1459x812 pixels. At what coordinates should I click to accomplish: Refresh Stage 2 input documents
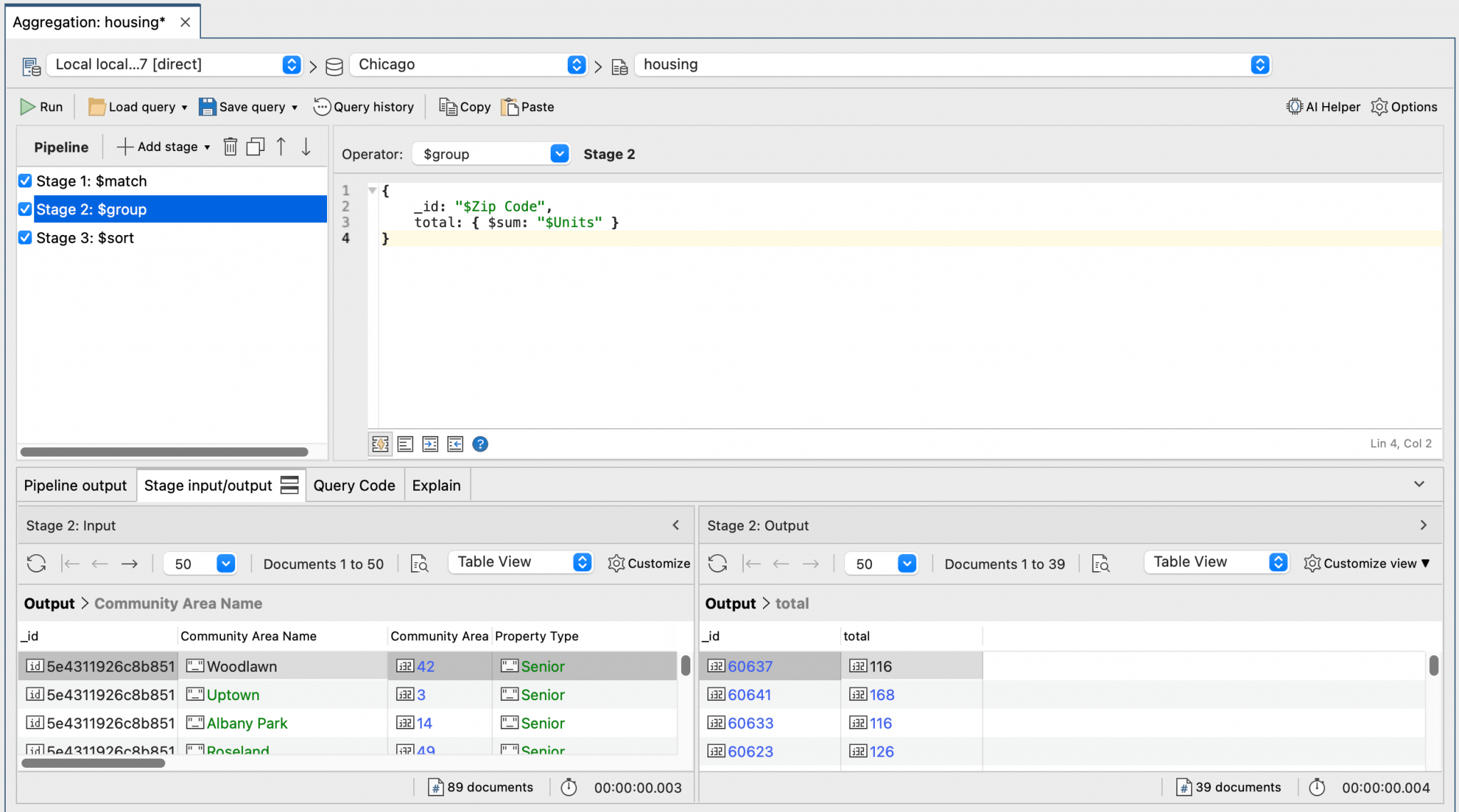point(36,563)
